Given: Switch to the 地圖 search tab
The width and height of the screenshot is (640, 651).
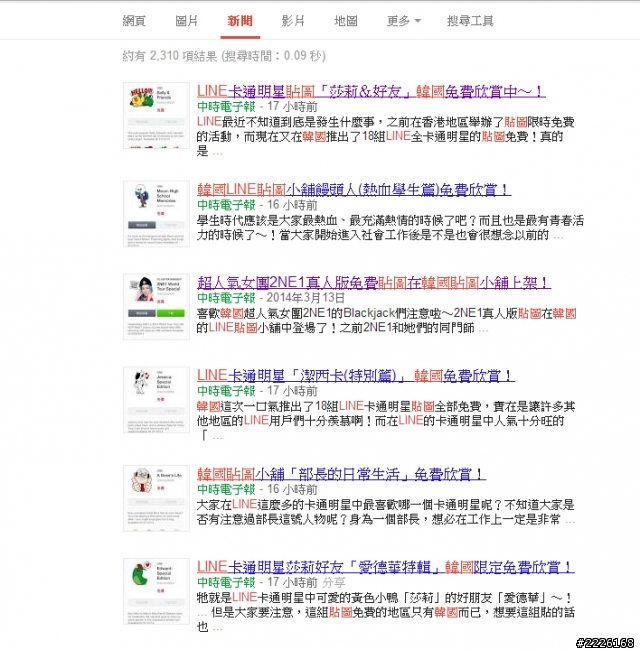Looking at the screenshot, I should pyautogui.click(x=346, y=21).
